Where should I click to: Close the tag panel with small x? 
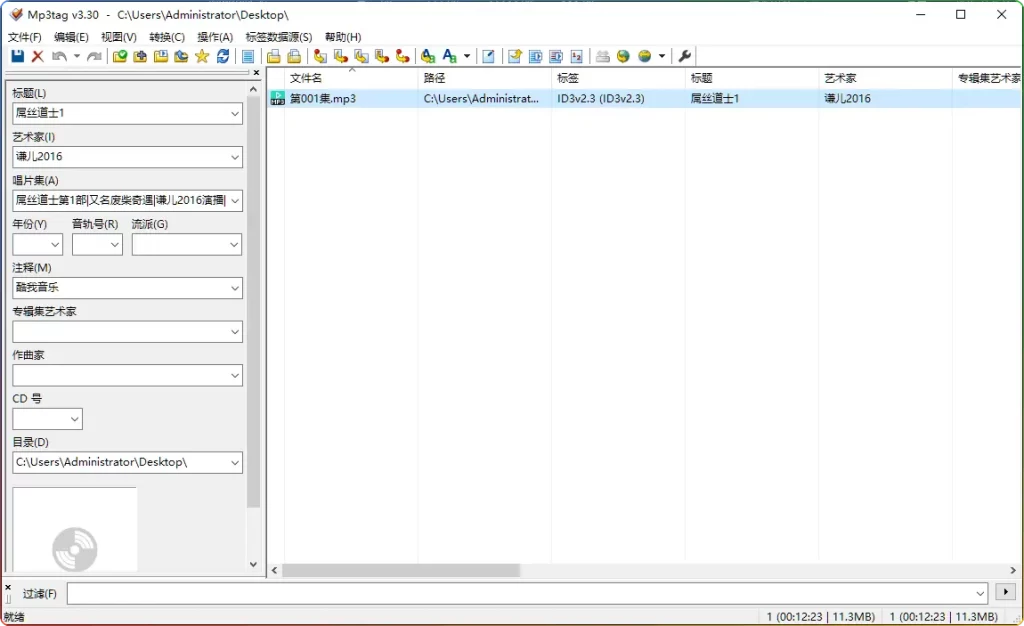[256, 72]
